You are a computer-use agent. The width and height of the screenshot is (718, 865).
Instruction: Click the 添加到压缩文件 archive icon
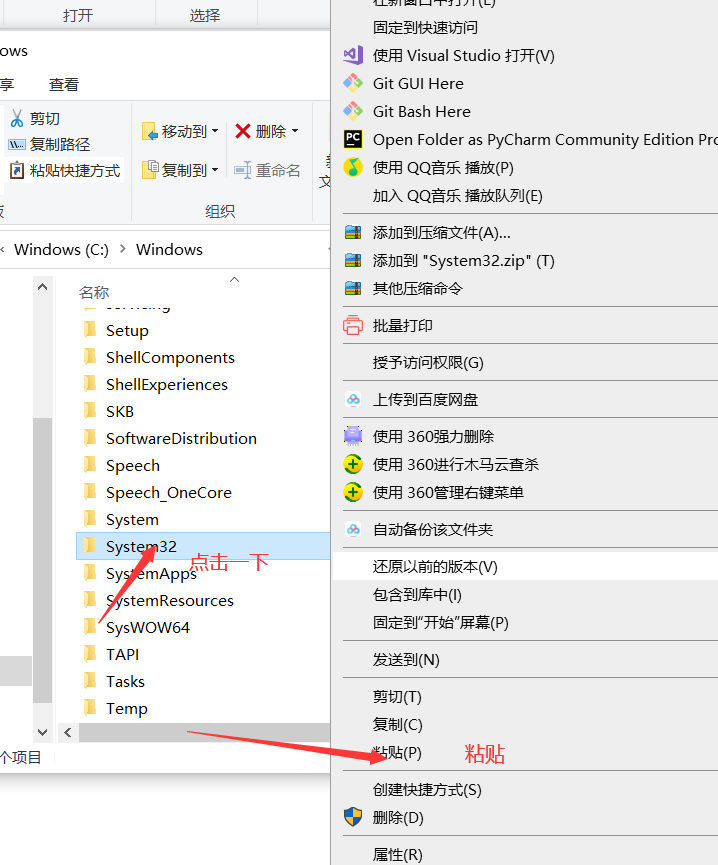(353, 232)
